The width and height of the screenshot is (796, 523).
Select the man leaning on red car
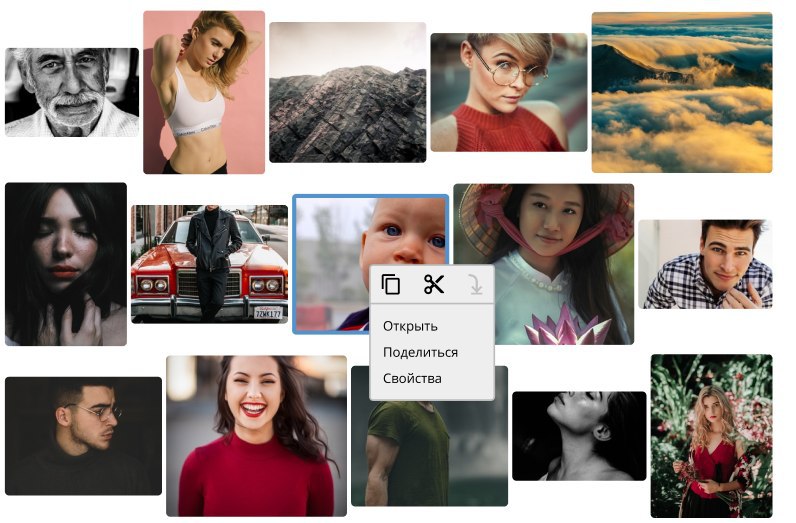pos(209,264)
